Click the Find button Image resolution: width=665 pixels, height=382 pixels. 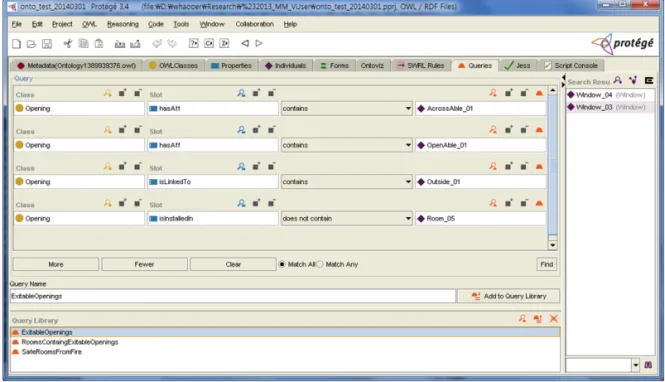point(546,264)
